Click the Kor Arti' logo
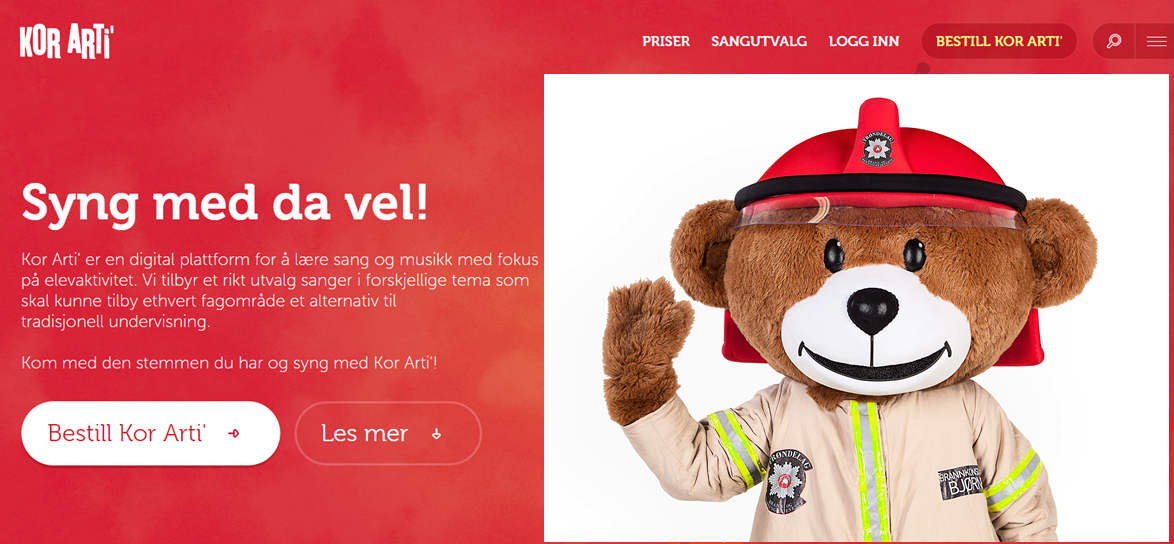The height and width of the screenshot is (544, 1174). pyautogui.click(x=67, y=40)
